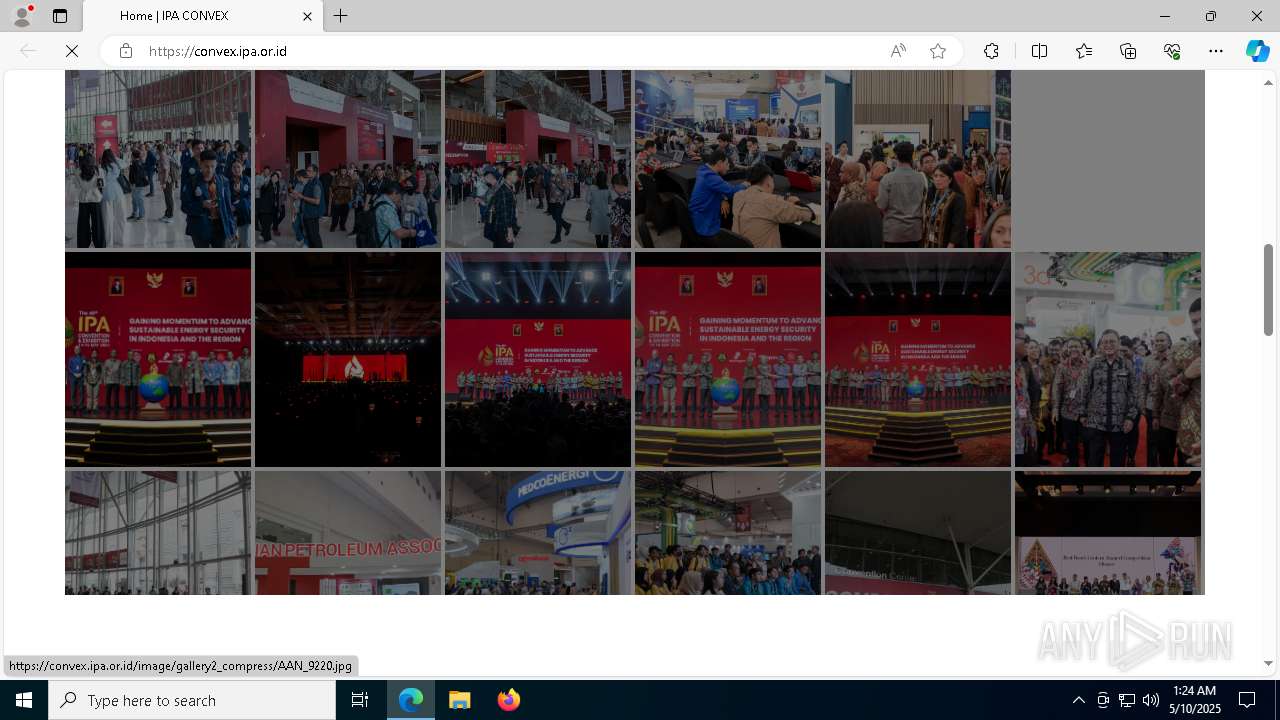Open fourth IPA stage globe photo thumbnail
Viewport: 1280px width, 720px height.
pyautogui.click(x=728, y=359)
